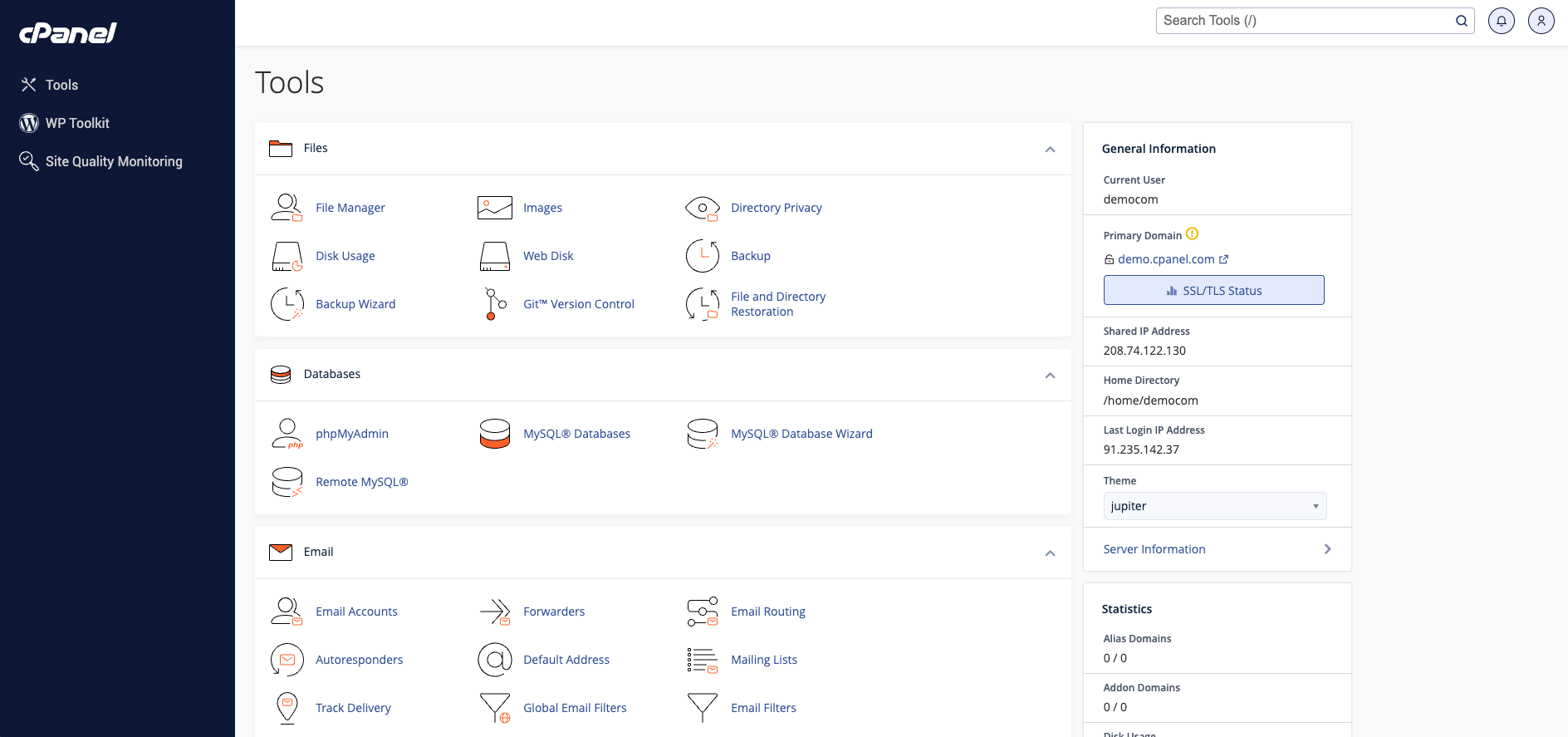1568x737 pixels.
Task: Click the Directory Privacy eye icon
Action: [703, 208]
